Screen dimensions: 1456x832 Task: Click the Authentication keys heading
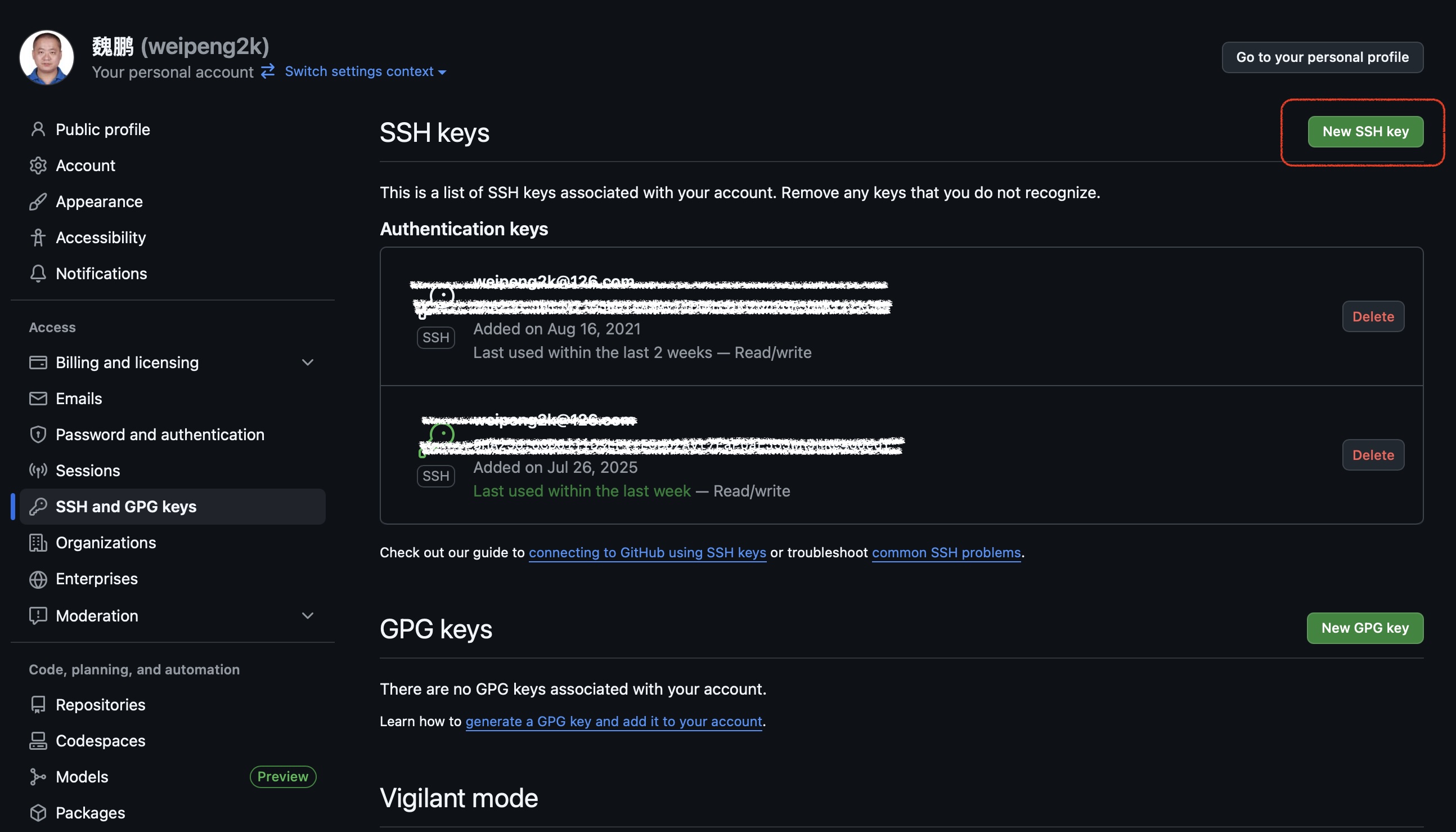pos(464,229)
